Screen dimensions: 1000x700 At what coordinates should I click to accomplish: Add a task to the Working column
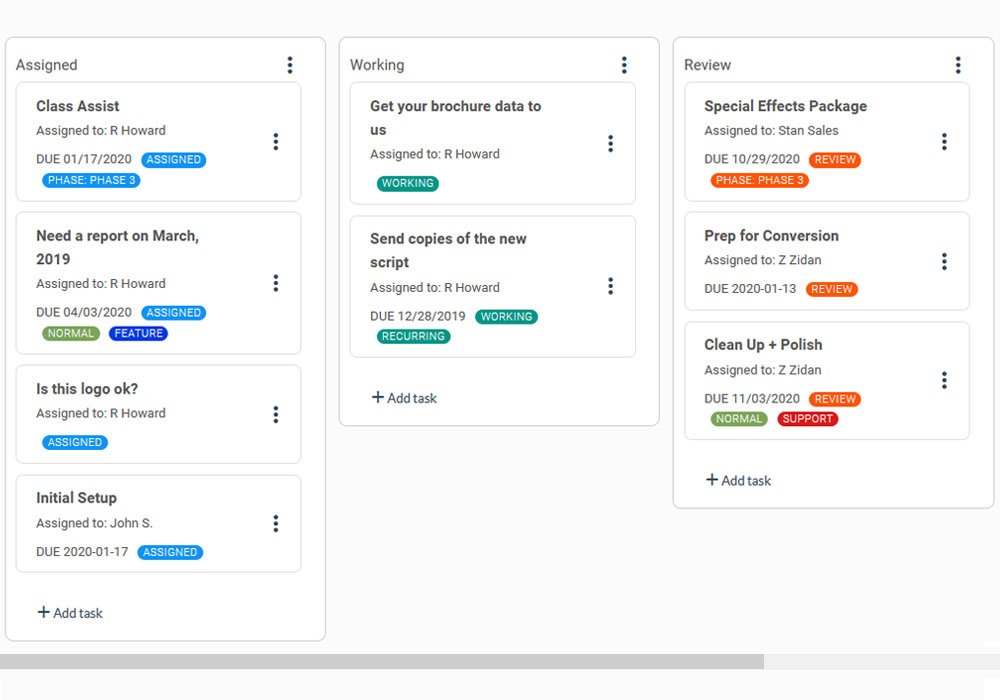point(404,398)
